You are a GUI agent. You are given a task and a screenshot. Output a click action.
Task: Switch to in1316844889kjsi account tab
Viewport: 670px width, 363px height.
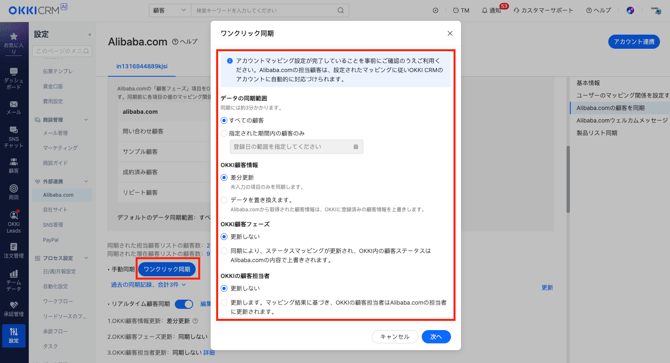142,66
